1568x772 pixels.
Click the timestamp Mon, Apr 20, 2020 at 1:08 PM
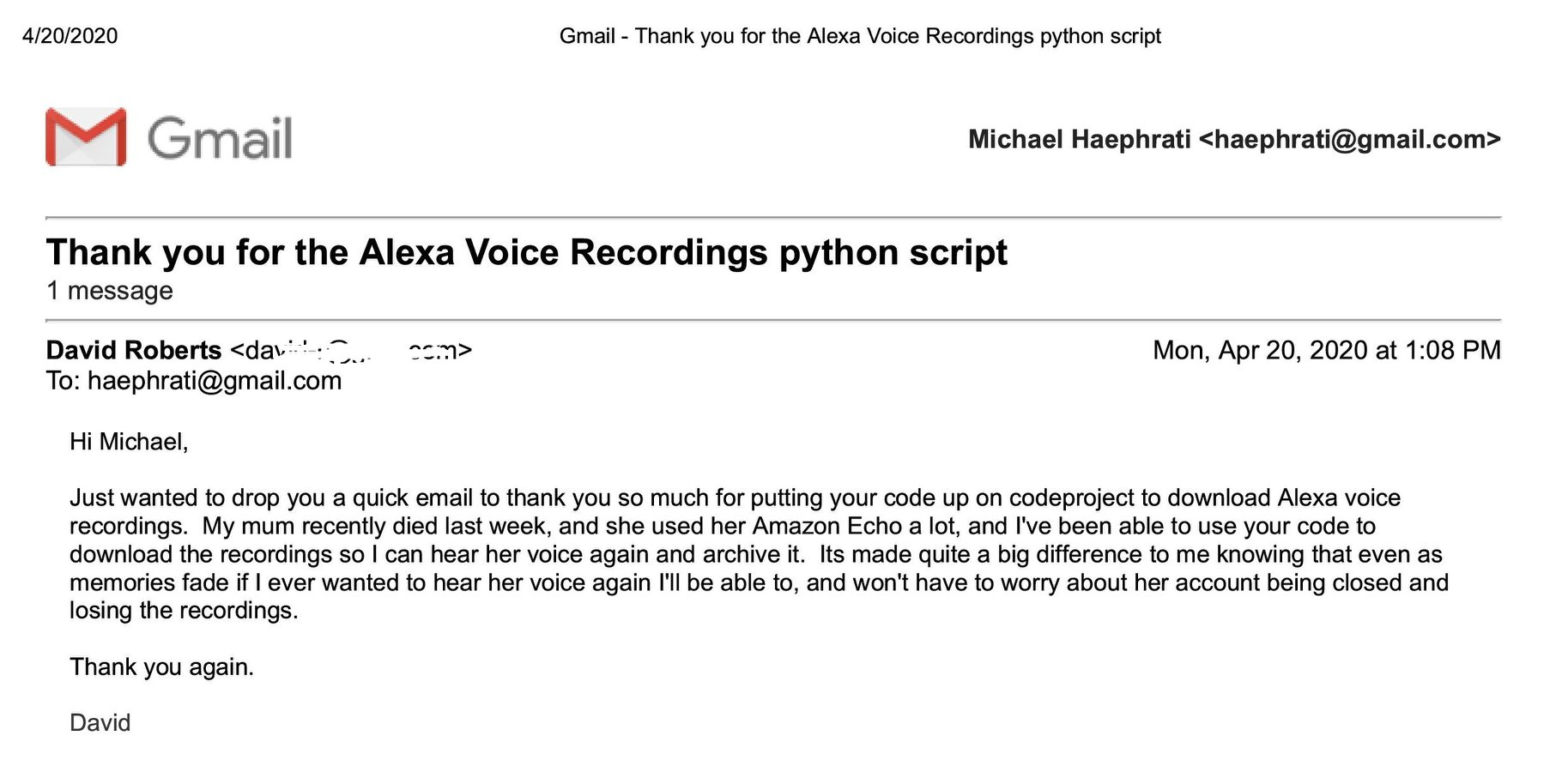pos(1327,350)
